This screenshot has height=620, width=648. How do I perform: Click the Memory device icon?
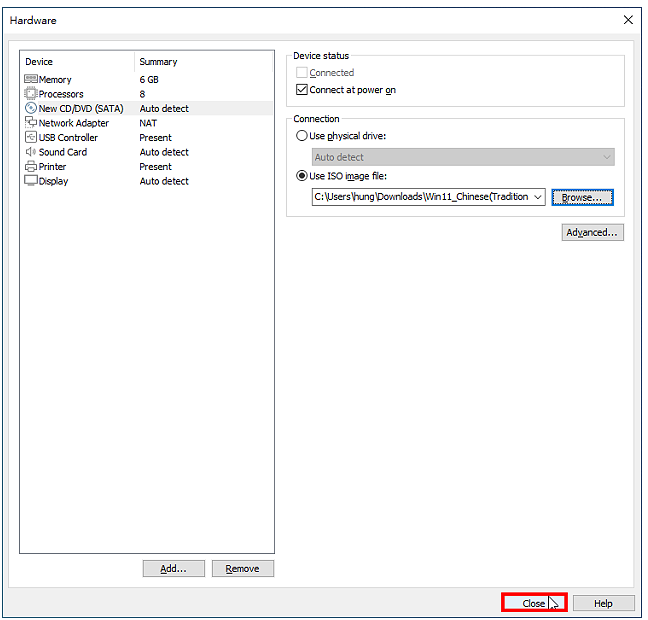(31, 79)
